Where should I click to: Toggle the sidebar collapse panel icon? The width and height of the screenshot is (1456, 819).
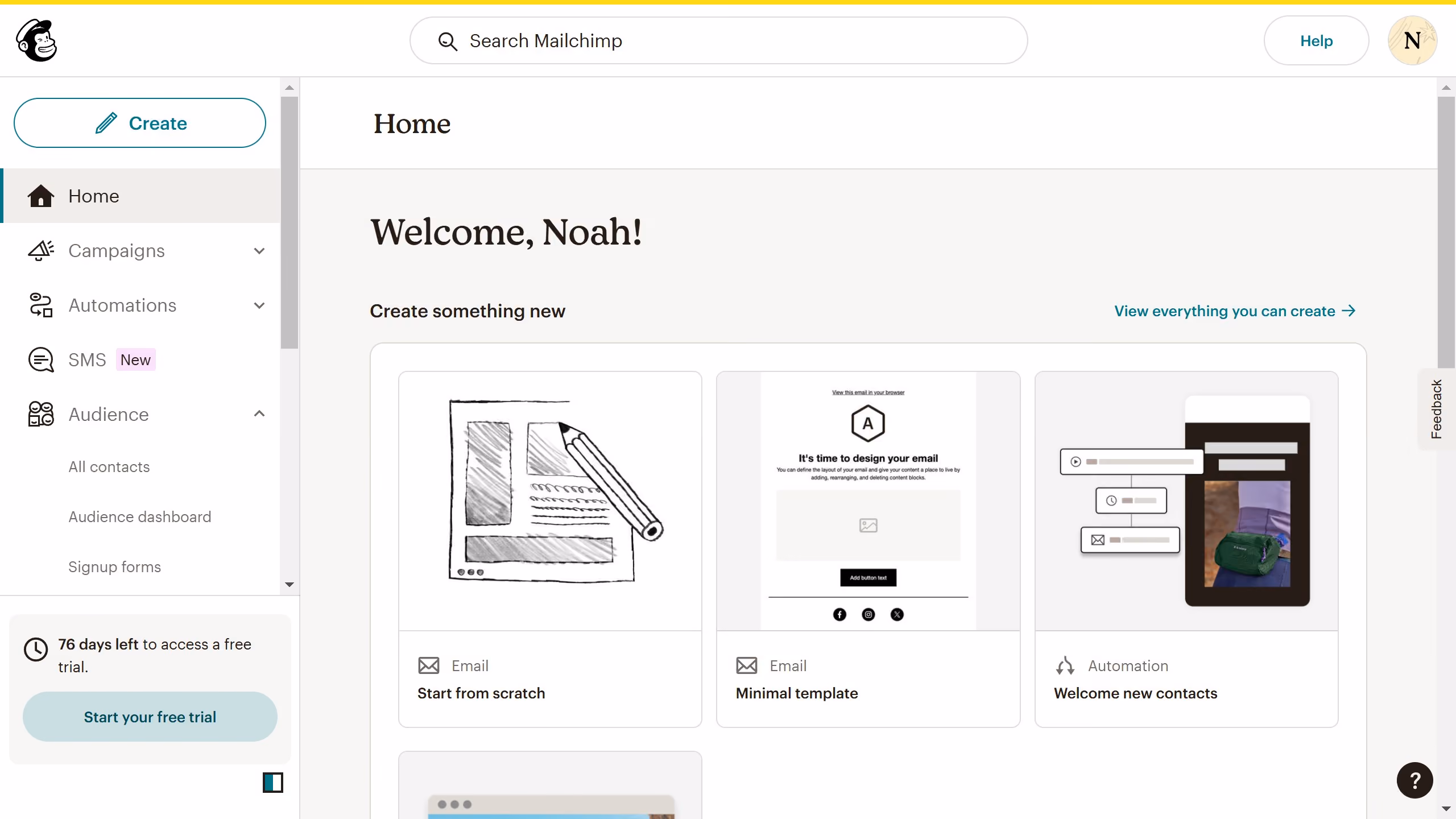tap(273, 783)
